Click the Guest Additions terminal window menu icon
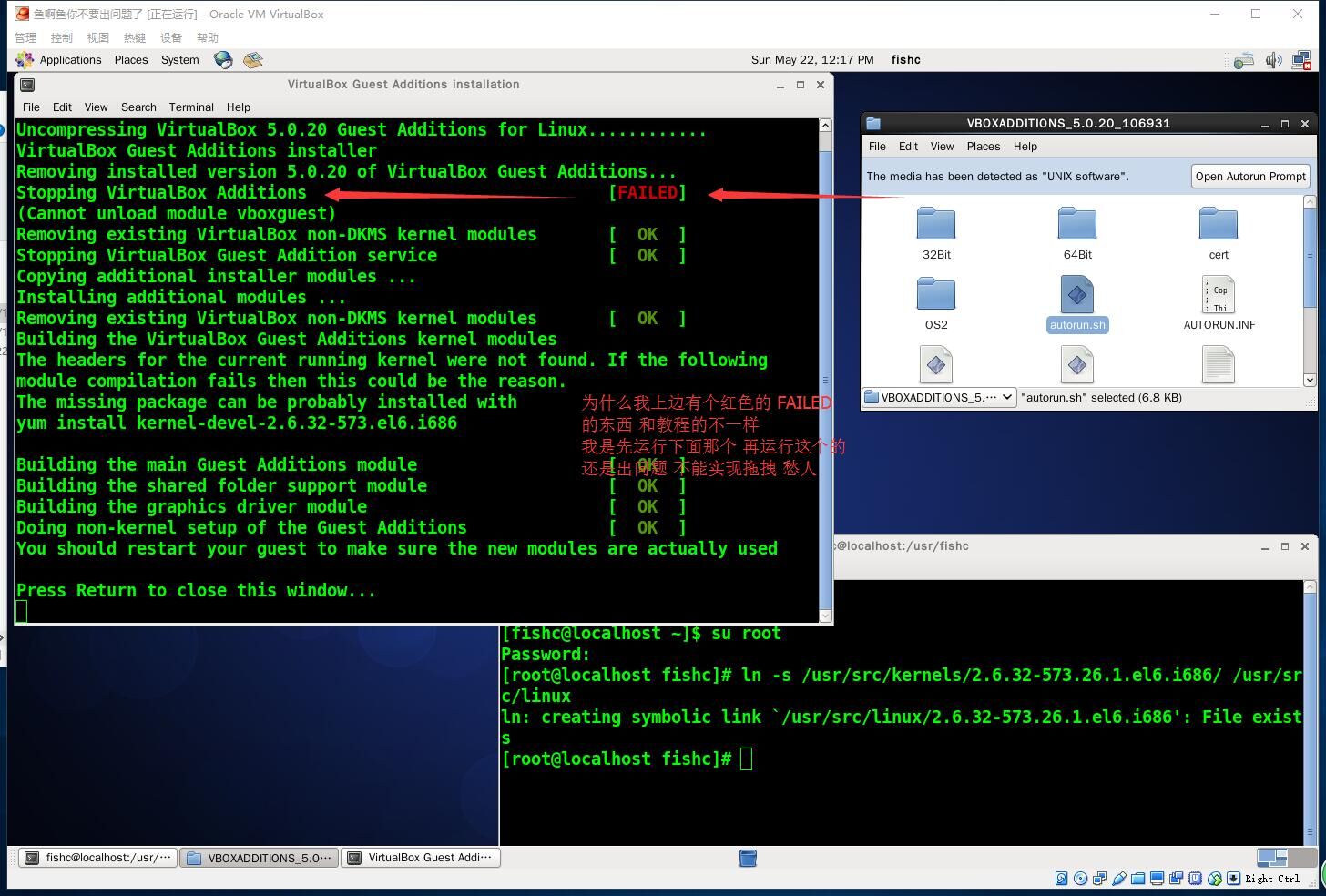This screenshot has height=896, width=1326. 27,85
